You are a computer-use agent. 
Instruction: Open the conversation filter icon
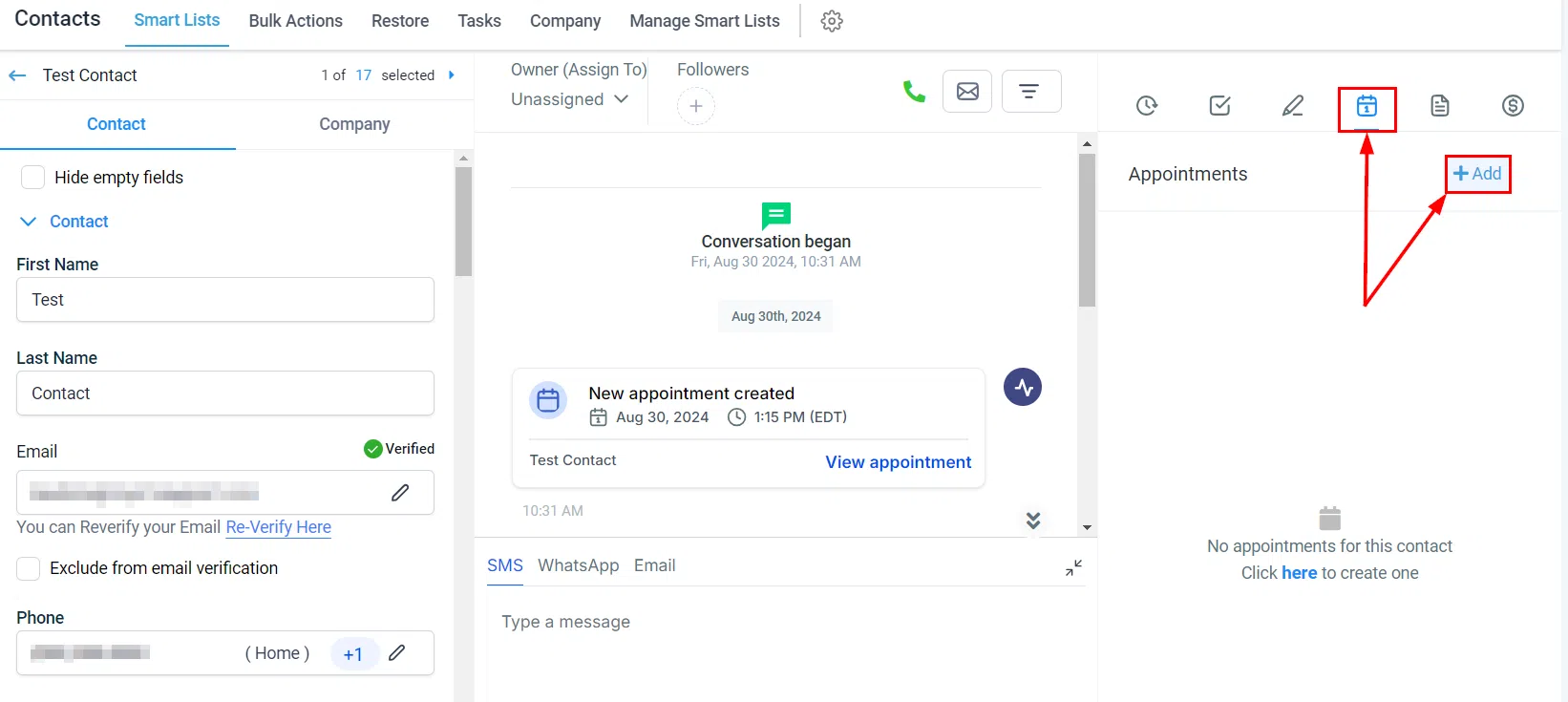point(1031,92)
